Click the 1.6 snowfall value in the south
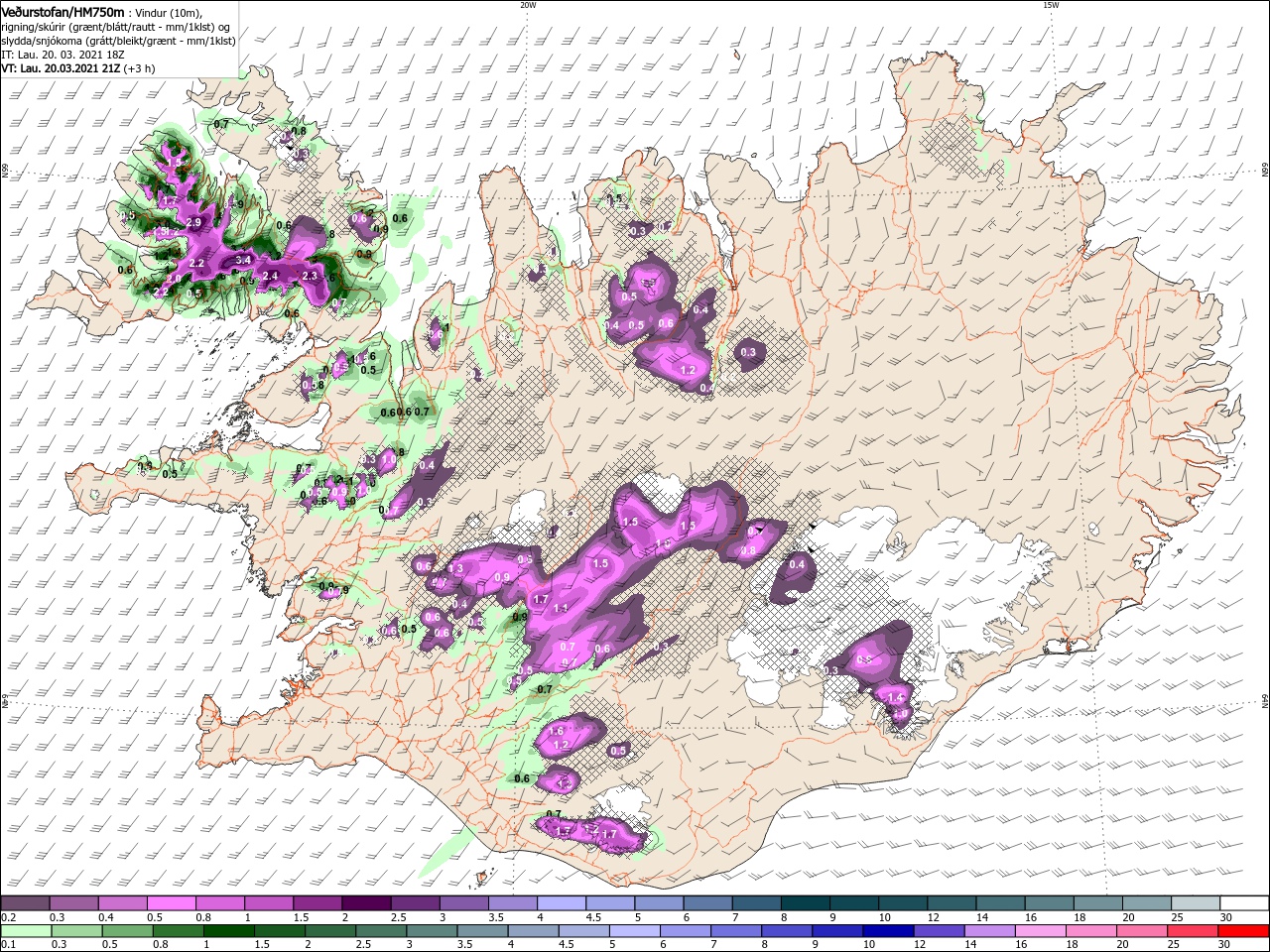 [556, 731]
